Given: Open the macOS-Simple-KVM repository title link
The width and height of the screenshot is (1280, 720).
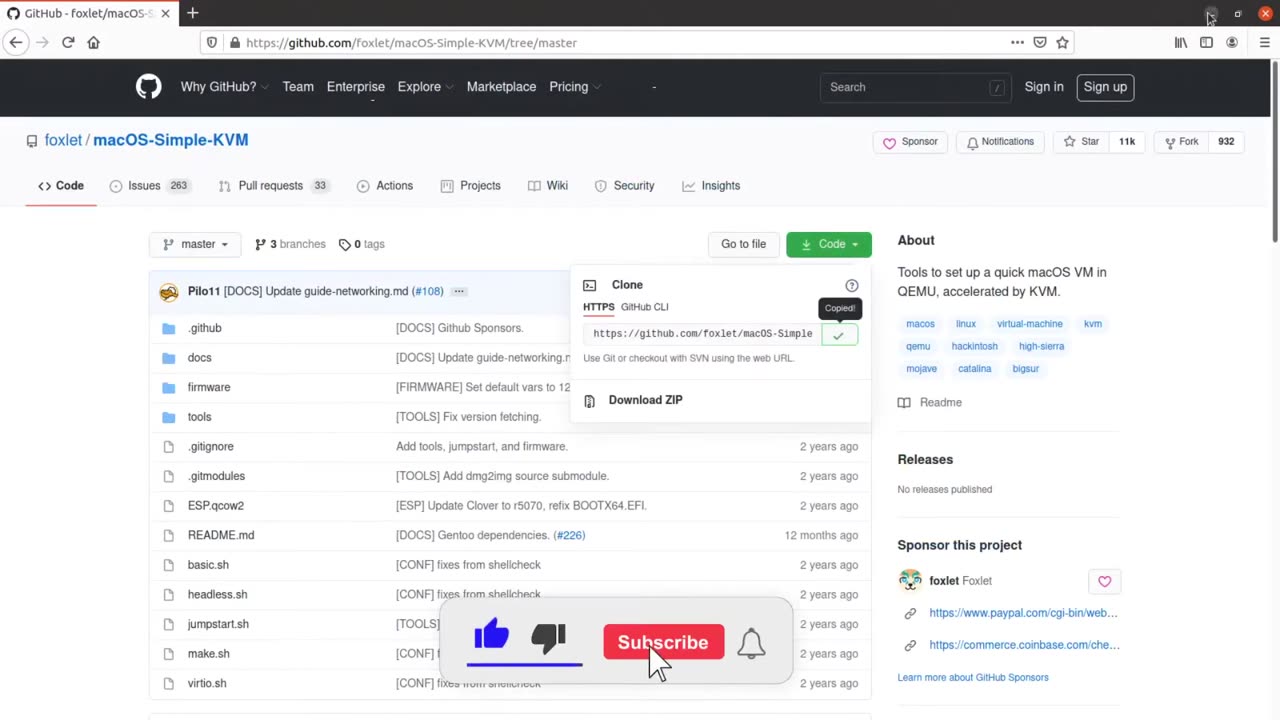Looking at the screenshot, I should coord(171,140).
